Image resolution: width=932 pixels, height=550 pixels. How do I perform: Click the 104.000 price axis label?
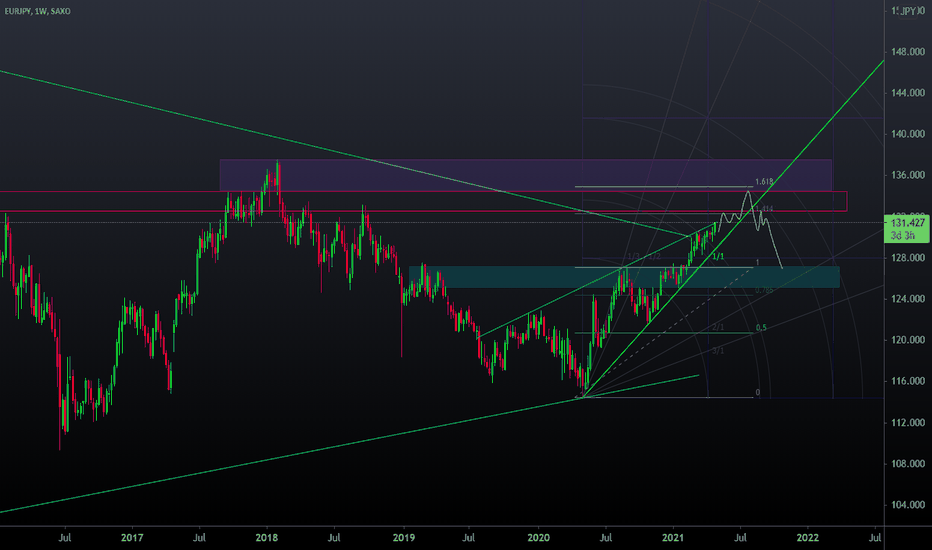pyautogui.click(x=908, y=504)
